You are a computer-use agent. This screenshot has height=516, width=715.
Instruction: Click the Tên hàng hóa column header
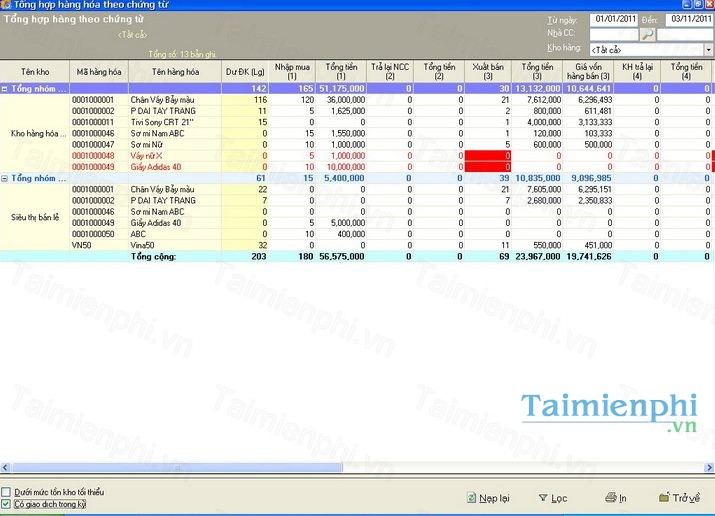click(x=175, y=71)
